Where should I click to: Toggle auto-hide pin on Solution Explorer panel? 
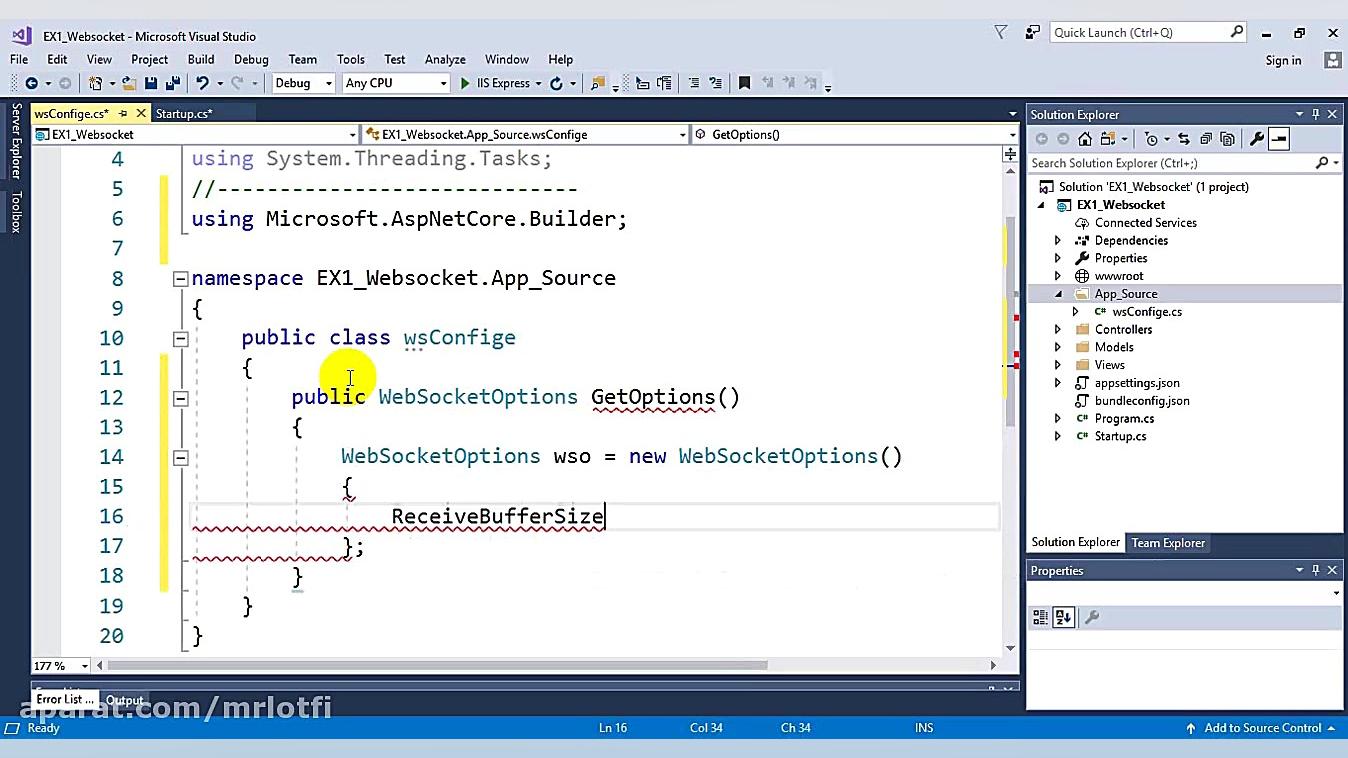click(1316, 114)
